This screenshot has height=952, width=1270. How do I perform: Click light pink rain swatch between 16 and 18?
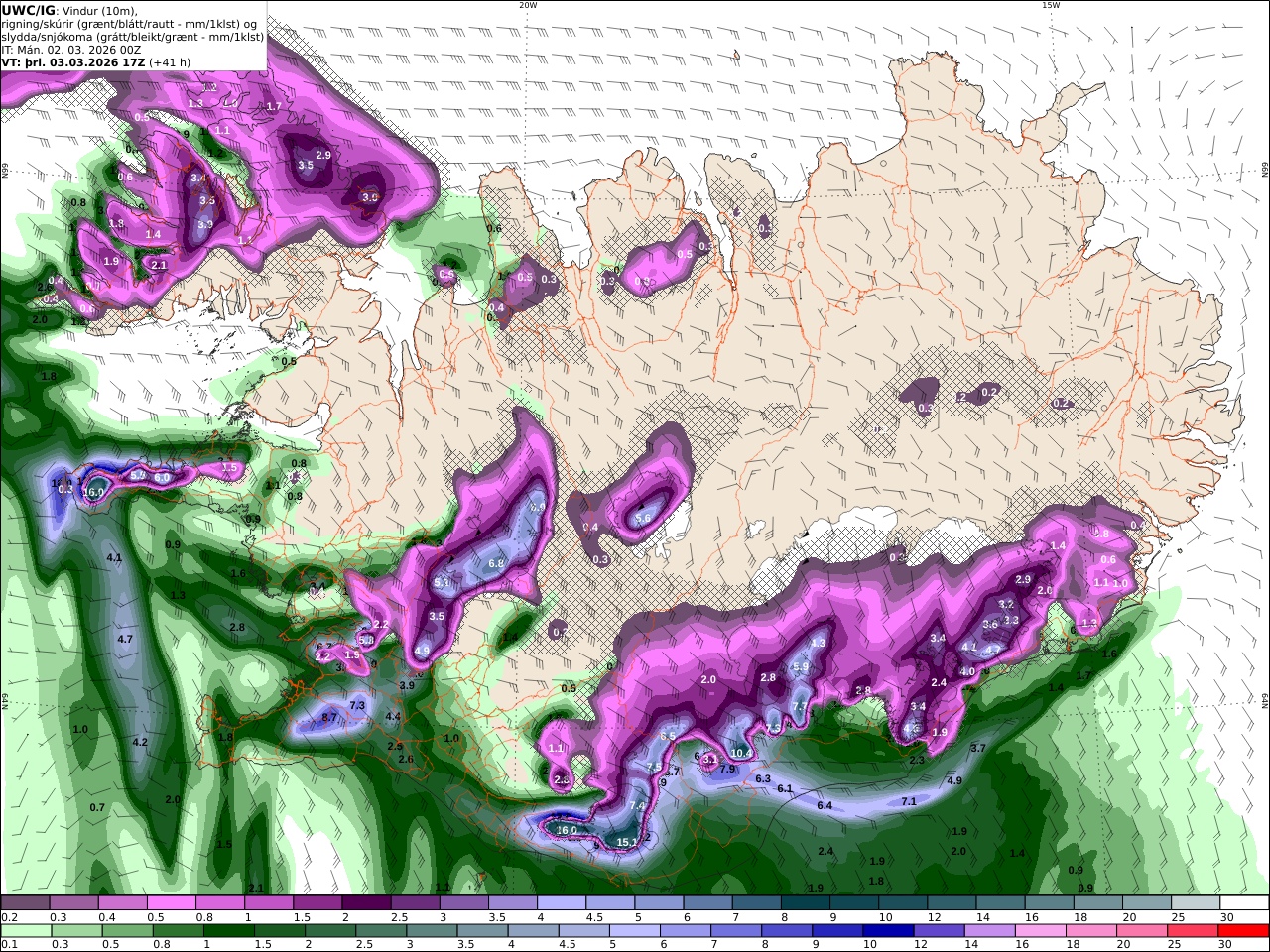coord(1039,930)
